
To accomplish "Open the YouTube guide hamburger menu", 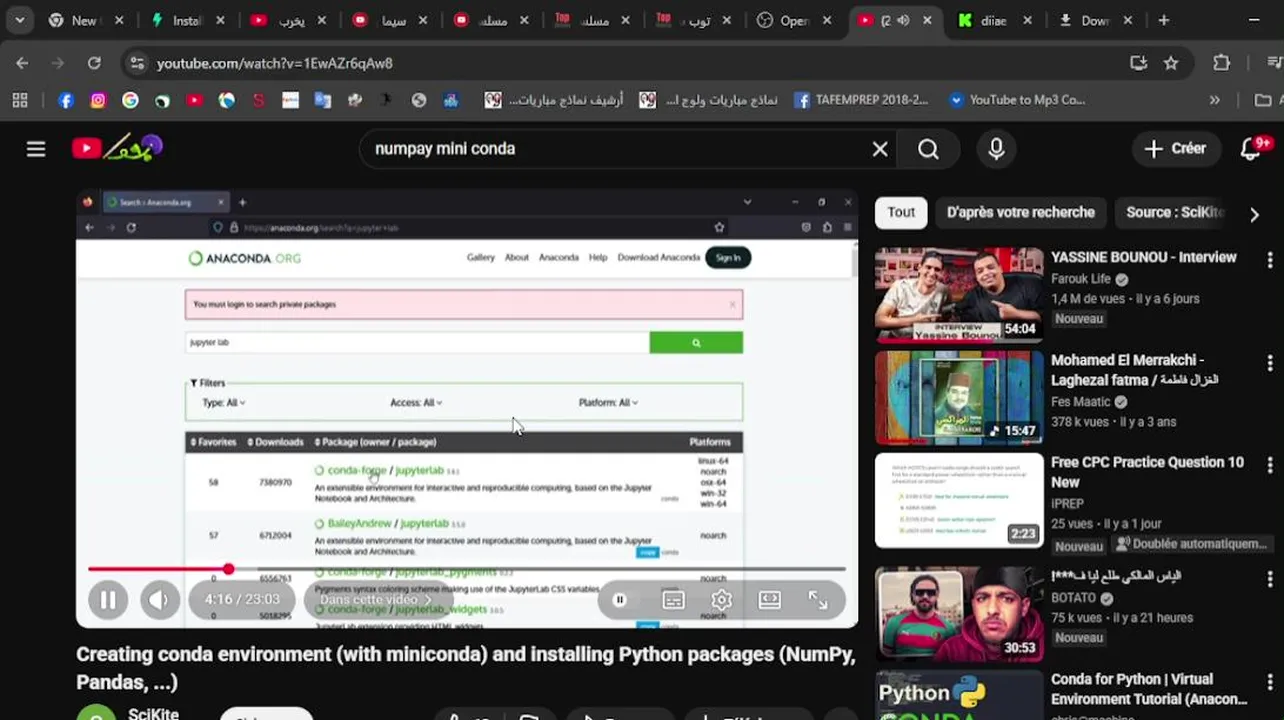I will coord(36,149).
